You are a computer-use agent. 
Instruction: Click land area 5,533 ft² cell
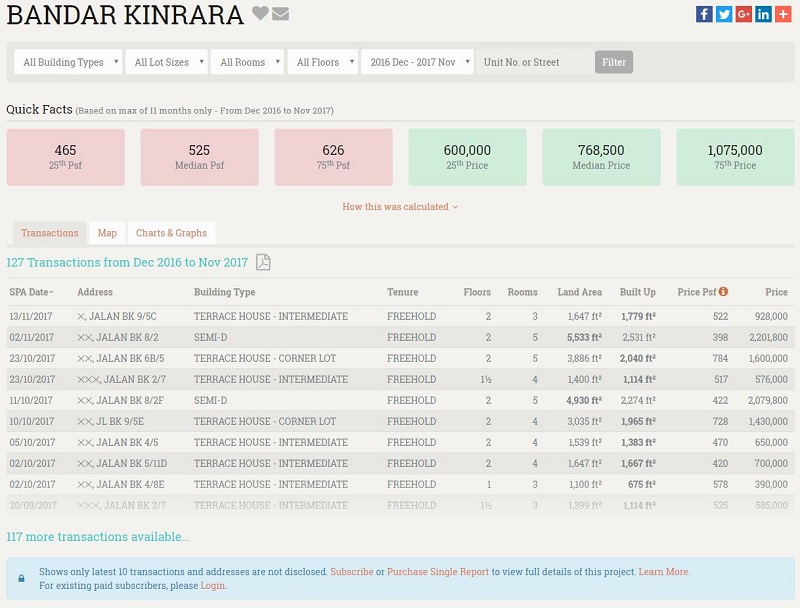584,337
